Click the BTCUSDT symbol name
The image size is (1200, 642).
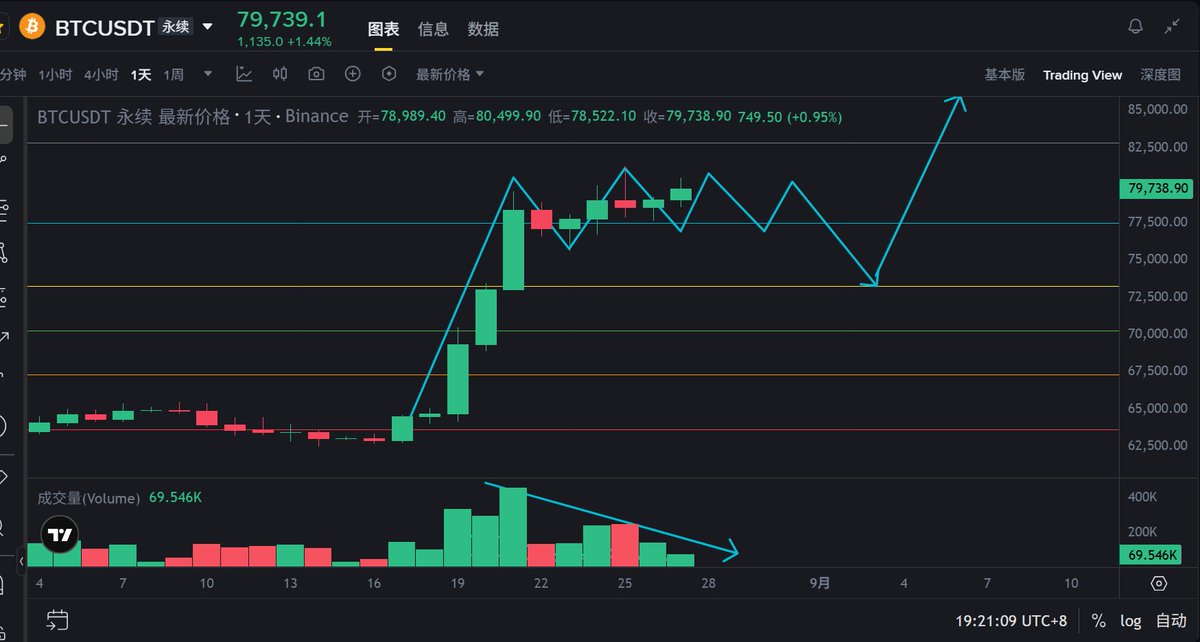(104, 28)
